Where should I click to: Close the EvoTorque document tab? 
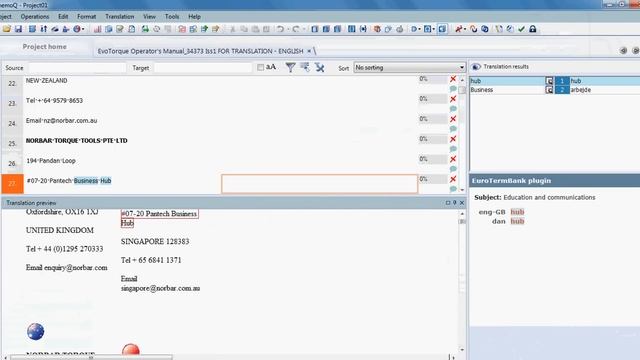309,51
